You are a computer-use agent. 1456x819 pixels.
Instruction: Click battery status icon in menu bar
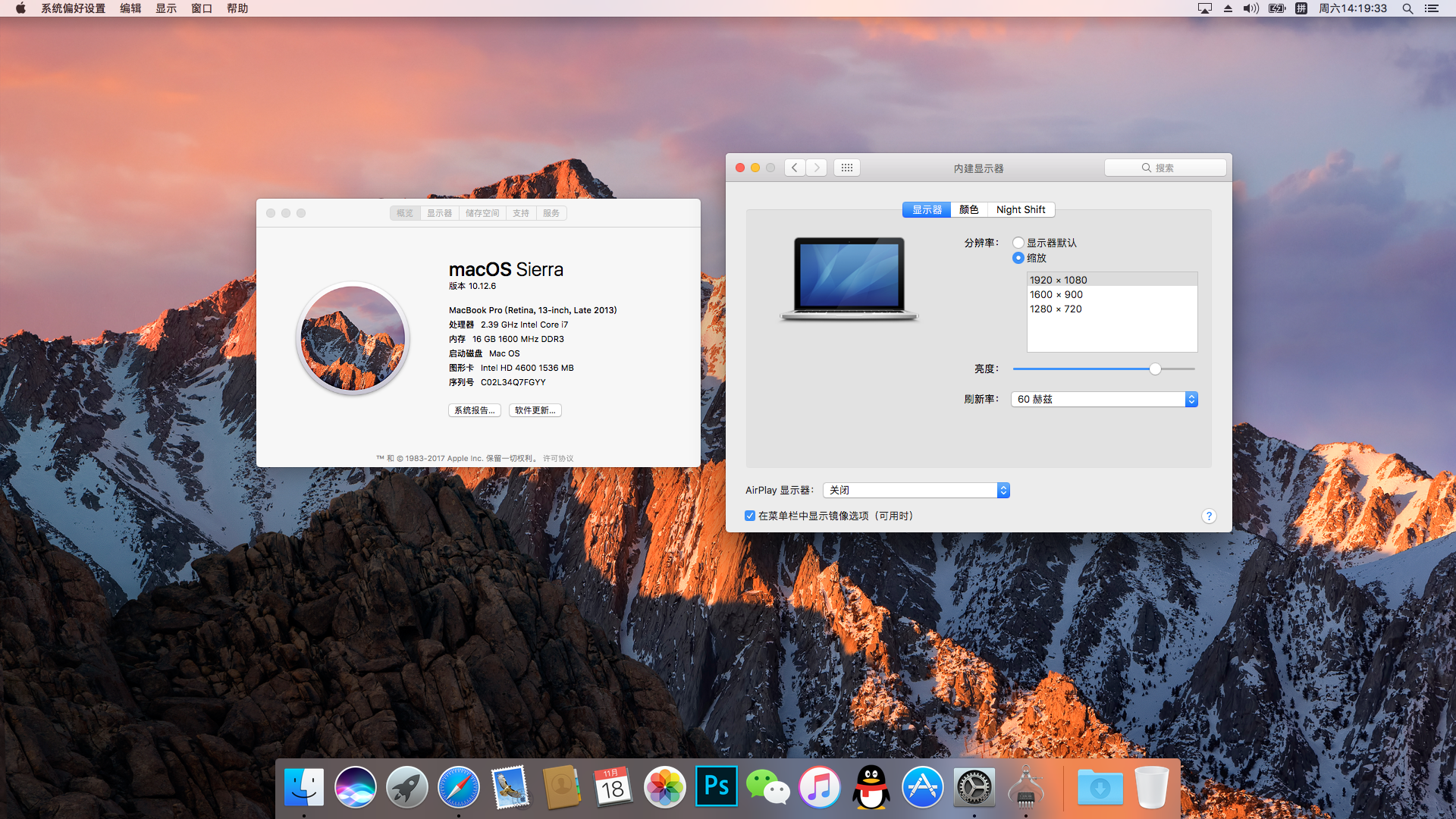point(1277,8)
